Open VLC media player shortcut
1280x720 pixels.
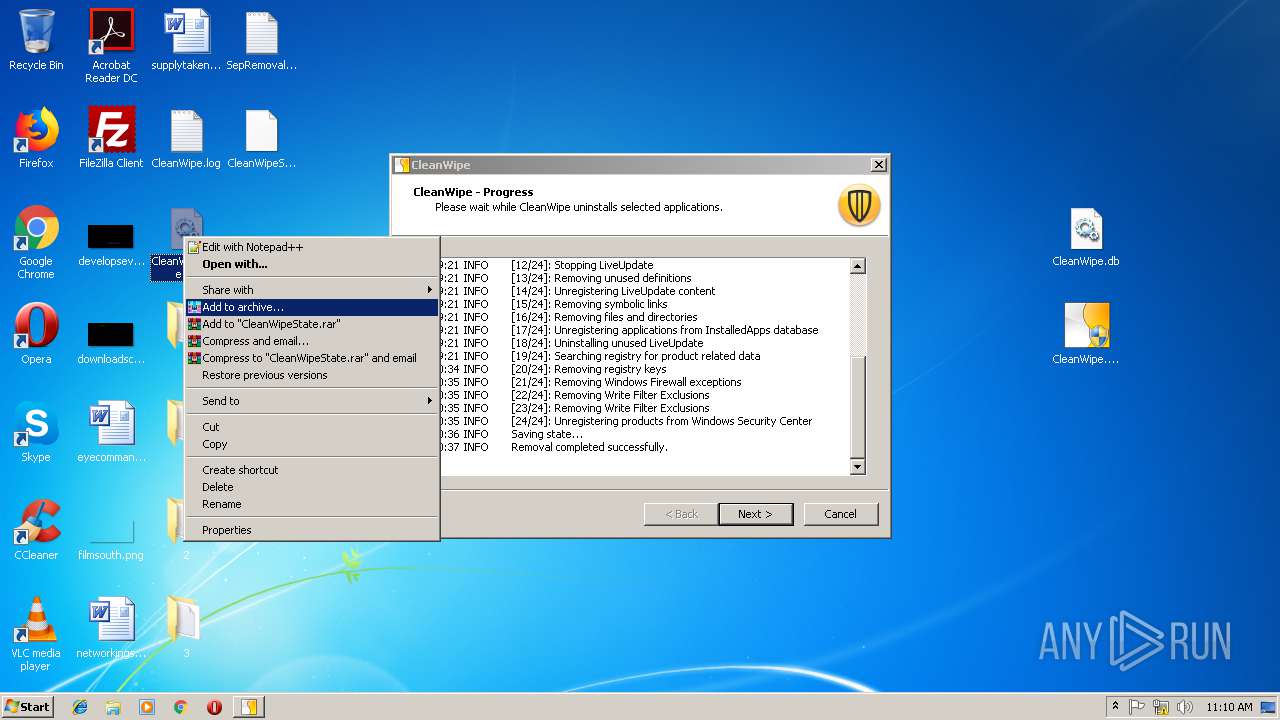36,634
